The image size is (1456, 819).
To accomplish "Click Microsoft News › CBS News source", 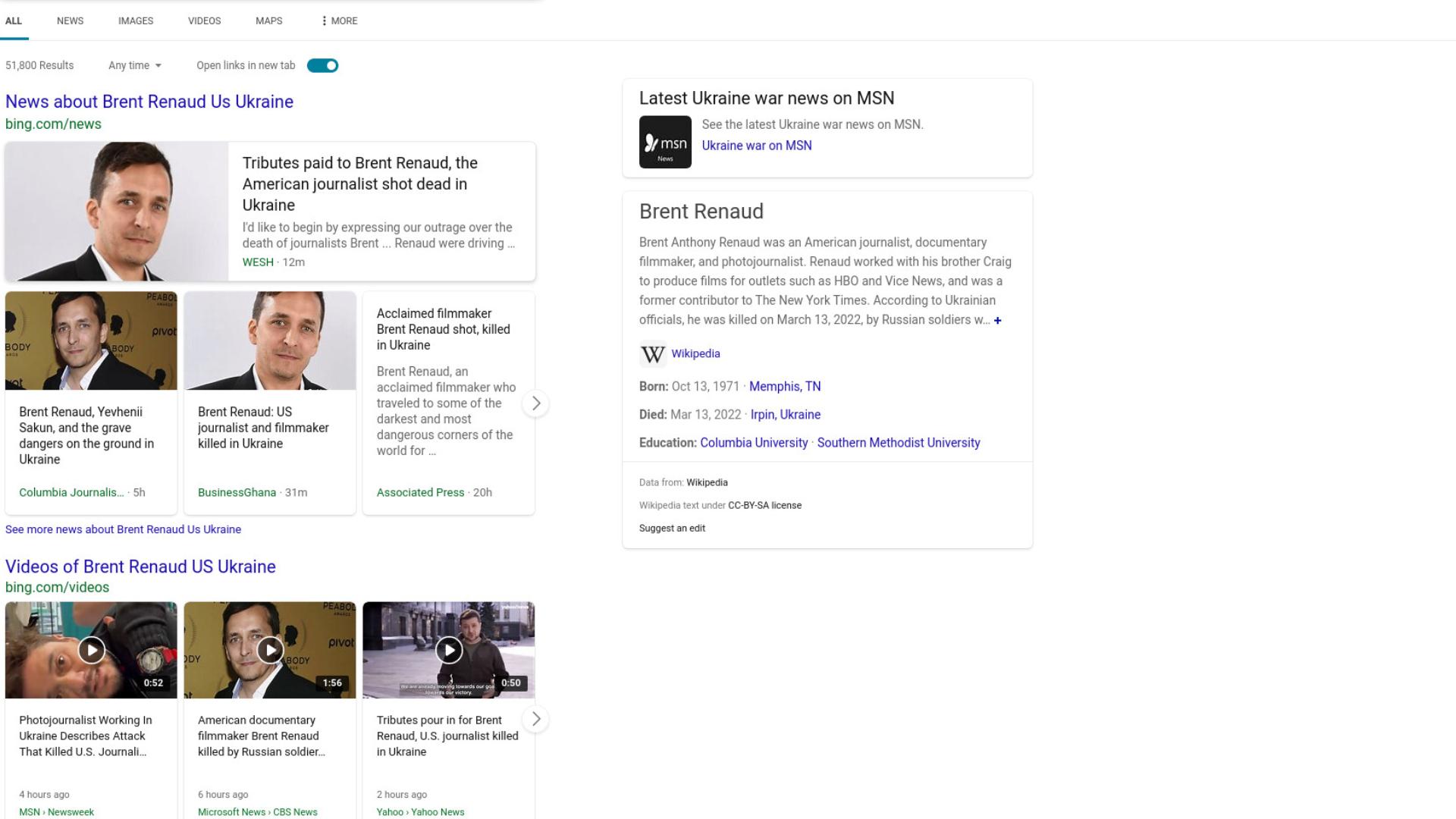I will click(x=258, y=812).
